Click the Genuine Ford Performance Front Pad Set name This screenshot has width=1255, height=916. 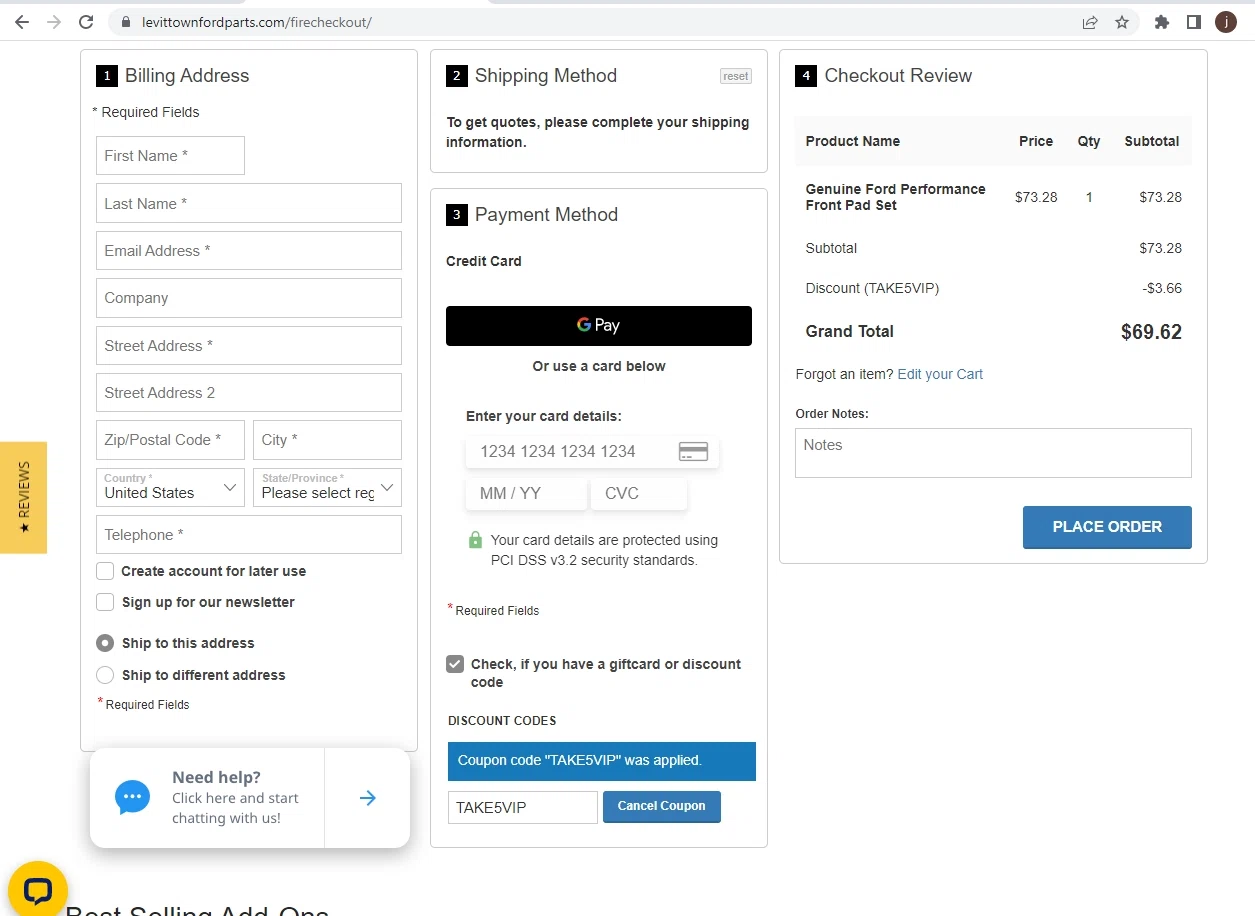(x=896, y=197)
